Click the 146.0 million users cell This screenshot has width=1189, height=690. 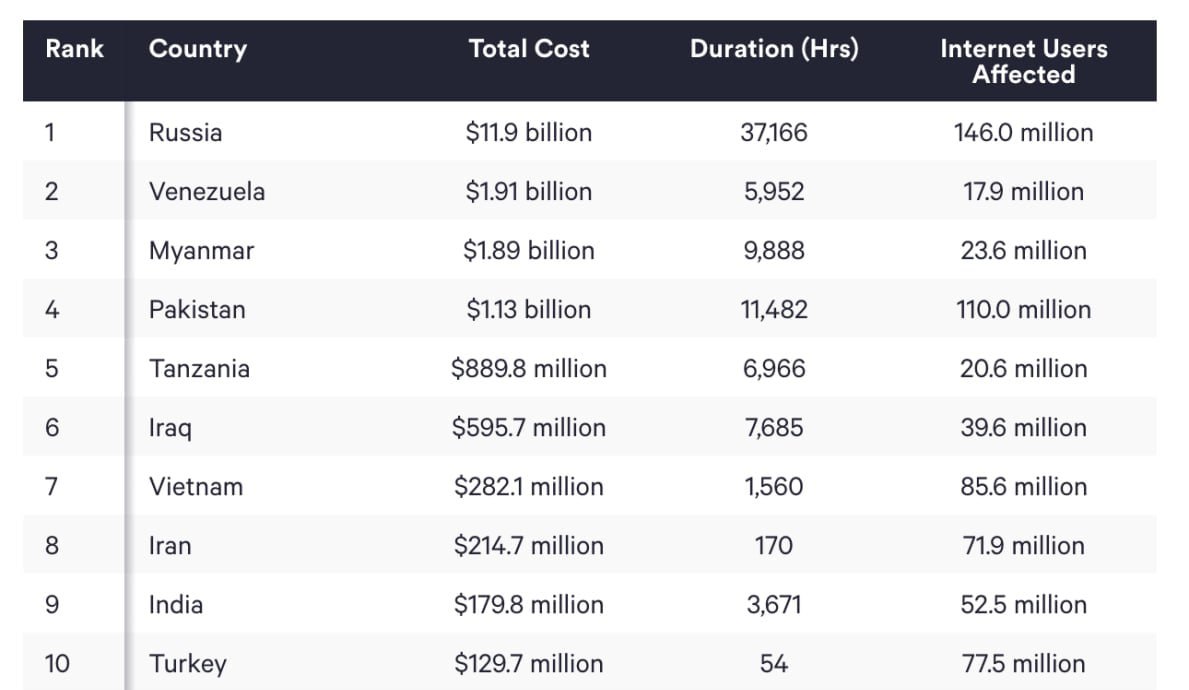1023,132
